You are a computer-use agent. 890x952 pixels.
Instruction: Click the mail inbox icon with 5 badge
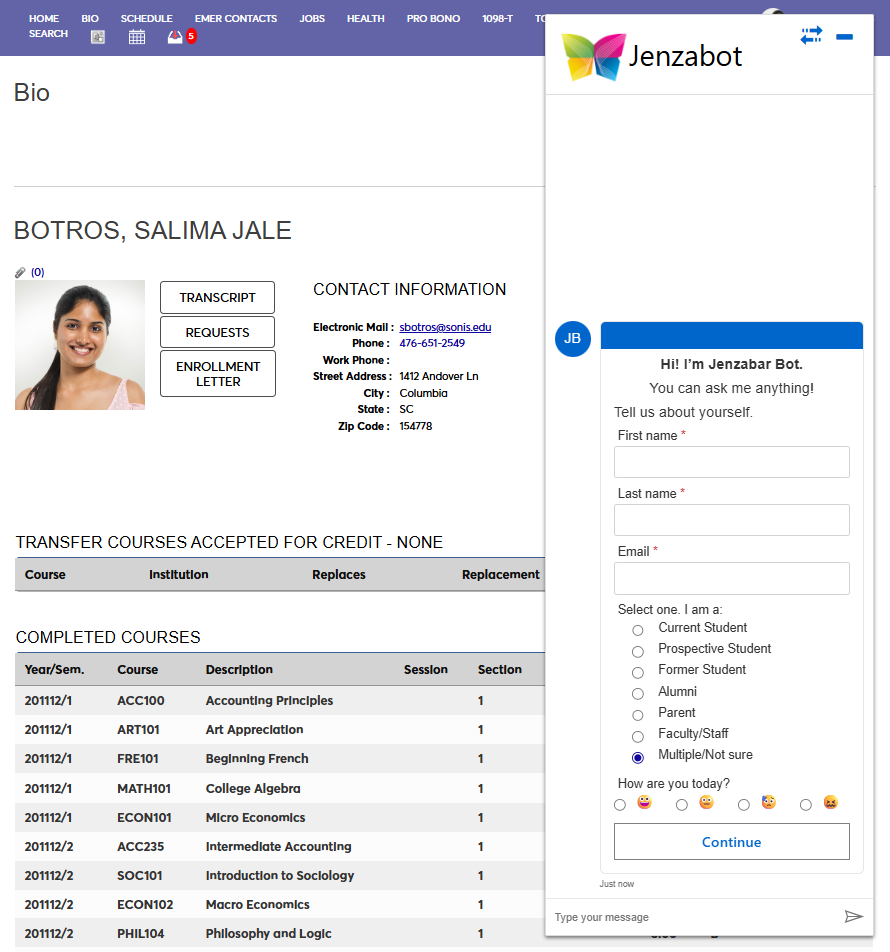(x=176, y=37)
